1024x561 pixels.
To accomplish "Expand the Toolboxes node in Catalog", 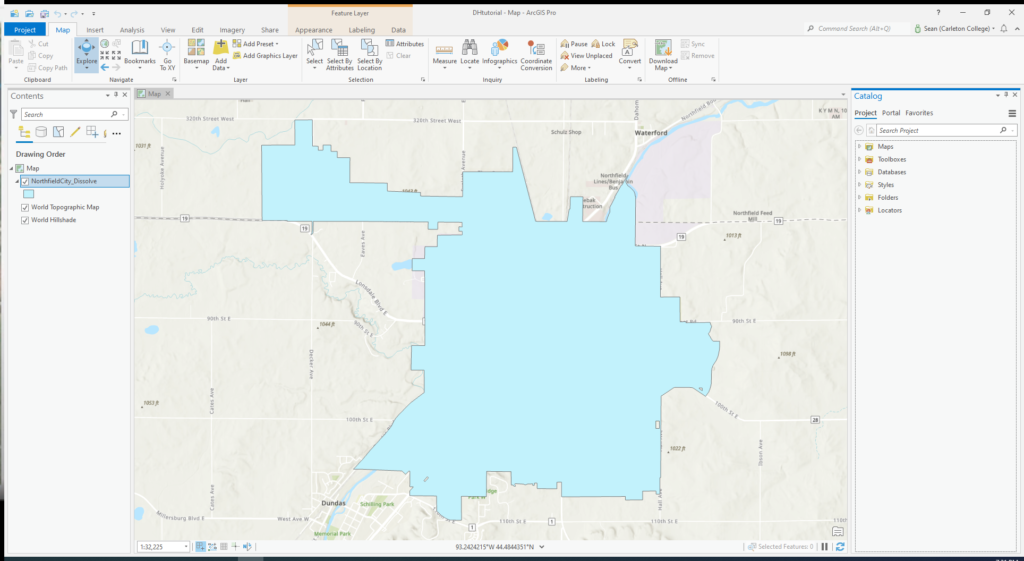I will 859,159.
